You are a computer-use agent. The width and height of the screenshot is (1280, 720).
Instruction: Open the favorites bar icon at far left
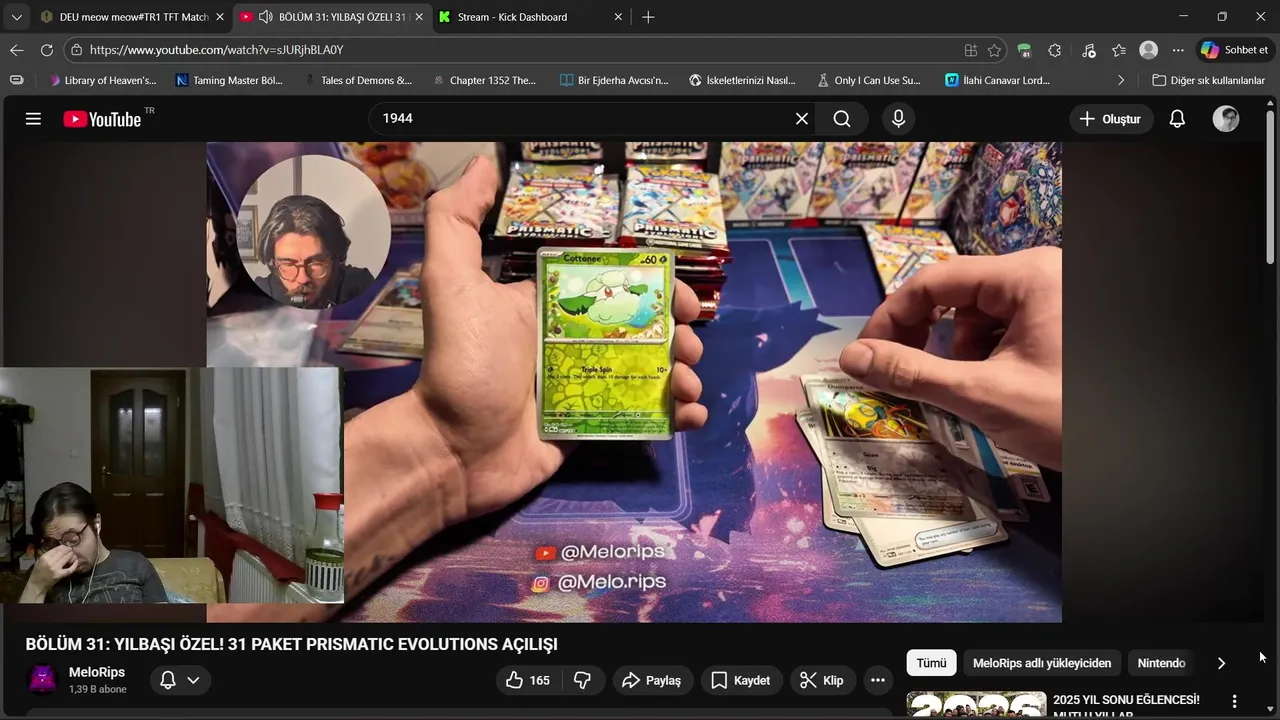[x=15, y=80]
